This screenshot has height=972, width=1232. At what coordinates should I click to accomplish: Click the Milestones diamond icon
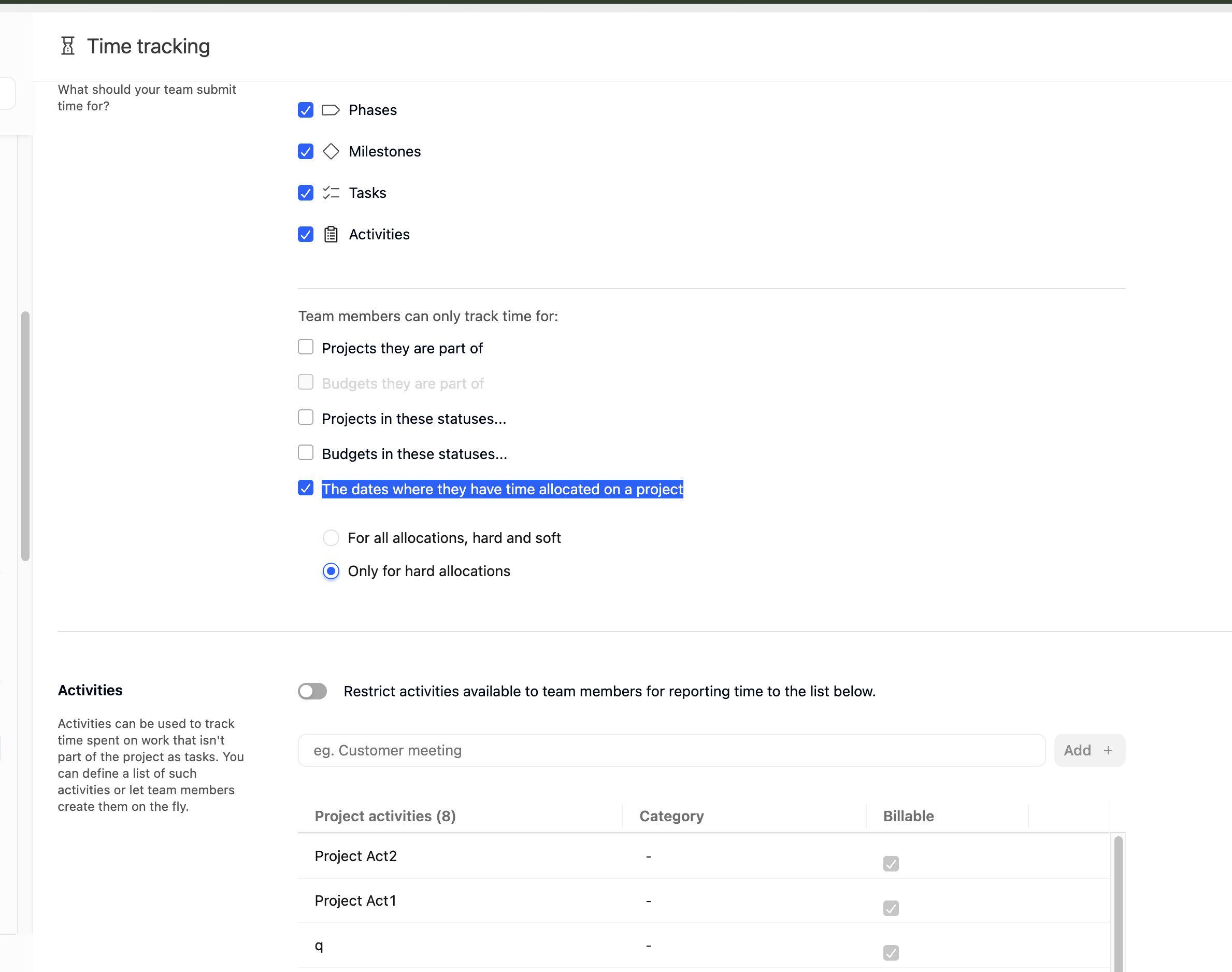(331, 151)
